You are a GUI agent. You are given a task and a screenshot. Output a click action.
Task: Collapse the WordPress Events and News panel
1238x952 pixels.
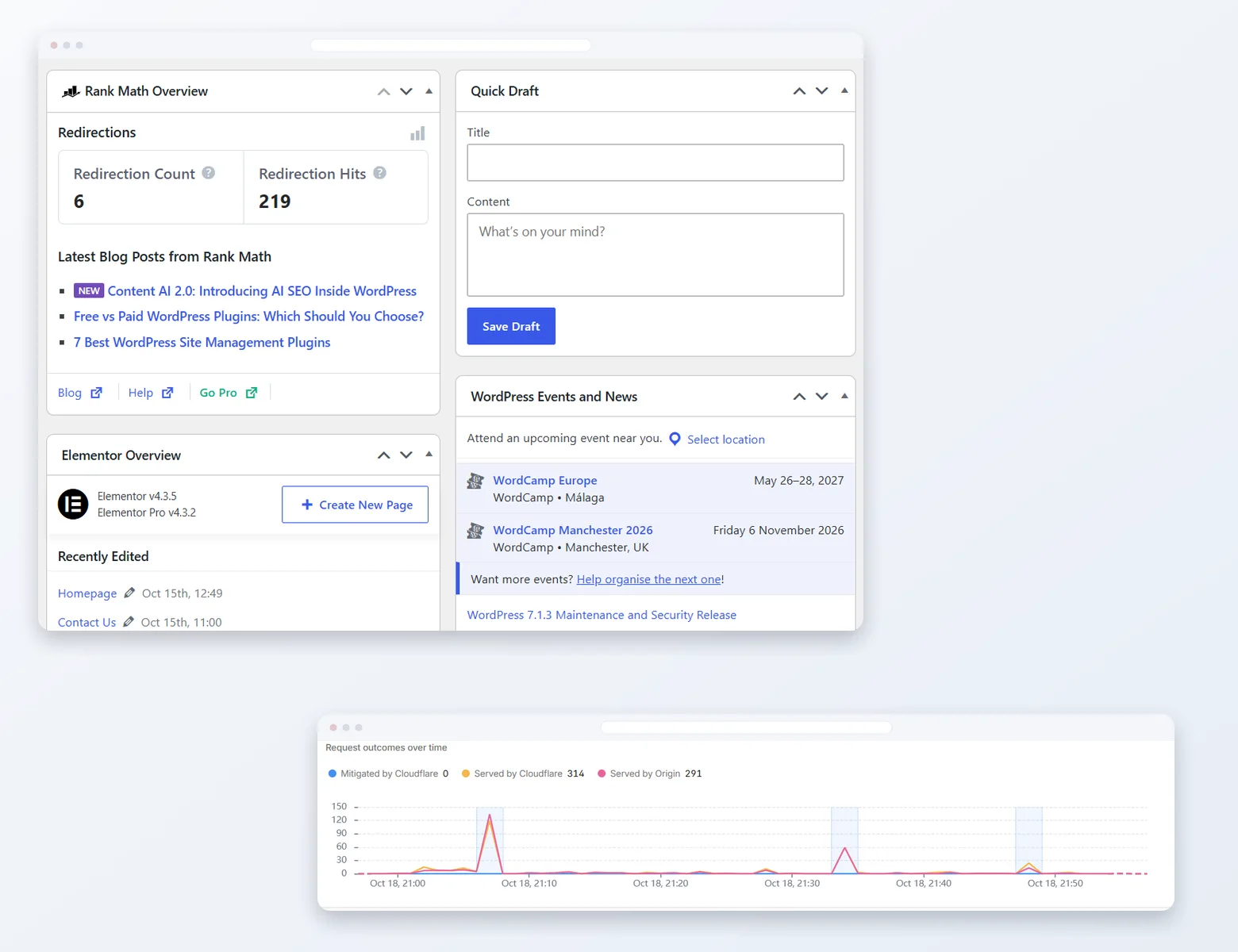844,395
